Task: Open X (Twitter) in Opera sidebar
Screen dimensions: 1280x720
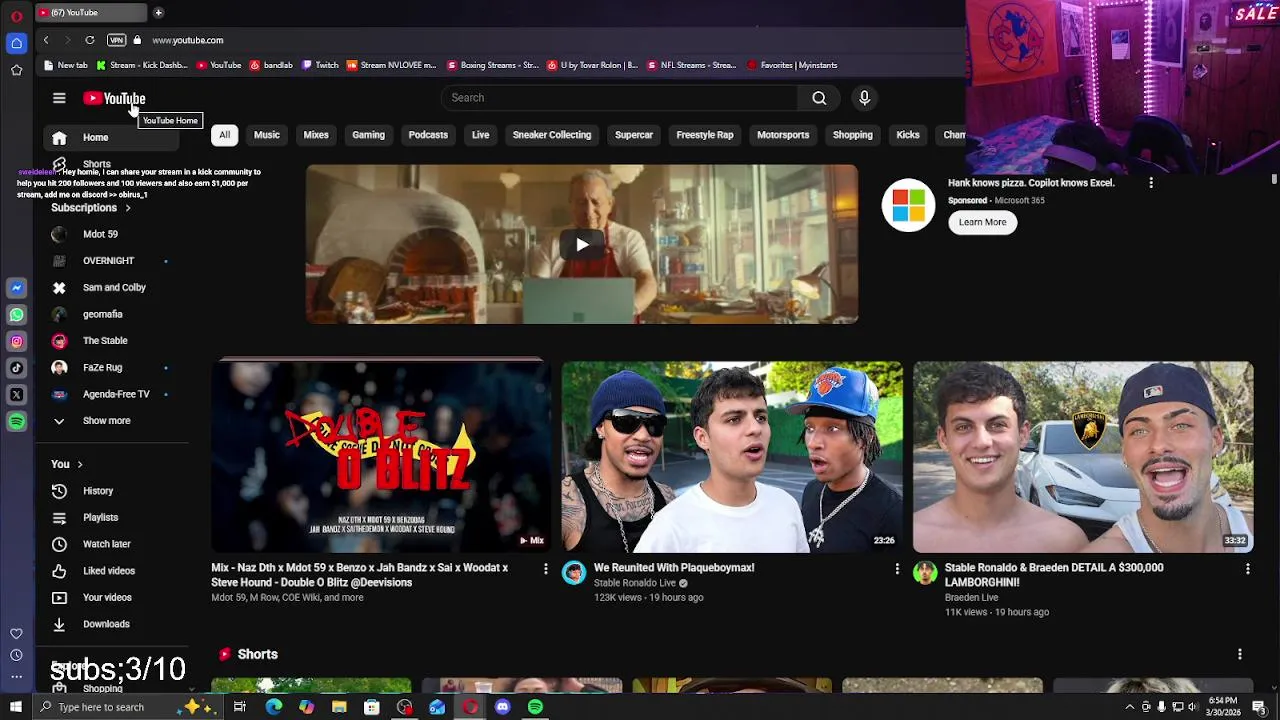Action: tap(16, 395)
